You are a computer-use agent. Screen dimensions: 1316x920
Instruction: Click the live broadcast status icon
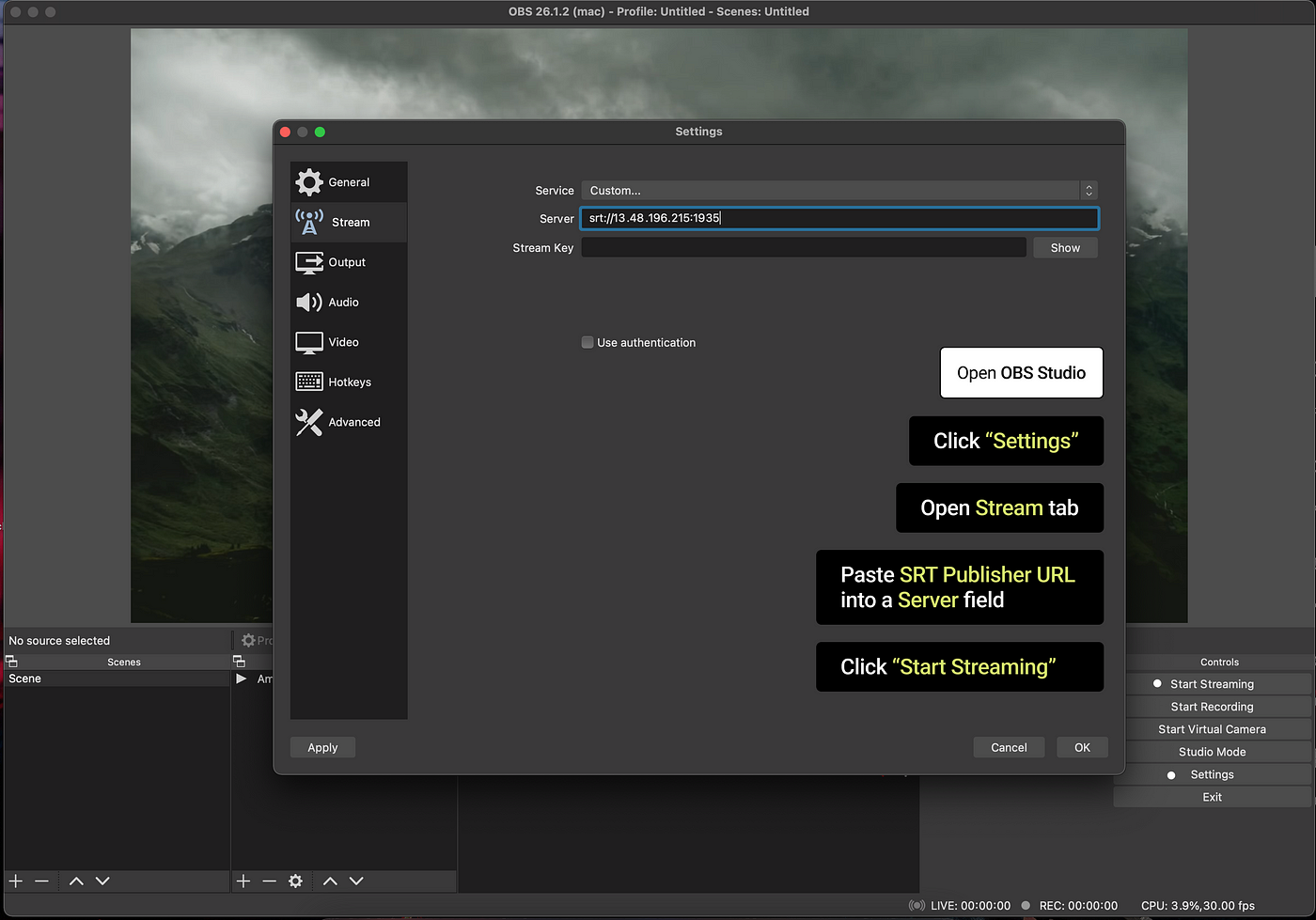click(916, 906)
